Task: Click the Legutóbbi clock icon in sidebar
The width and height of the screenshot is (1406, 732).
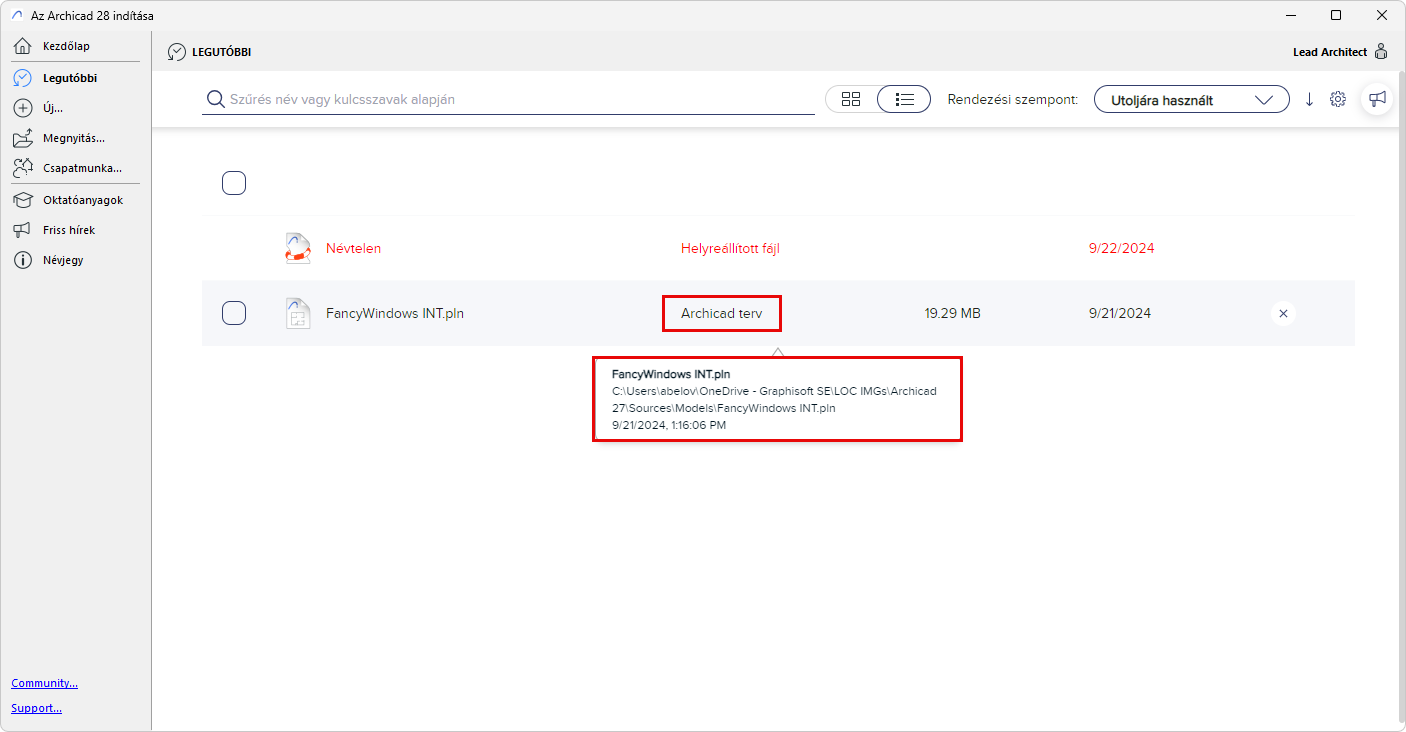Action: (x=23, y=77)
